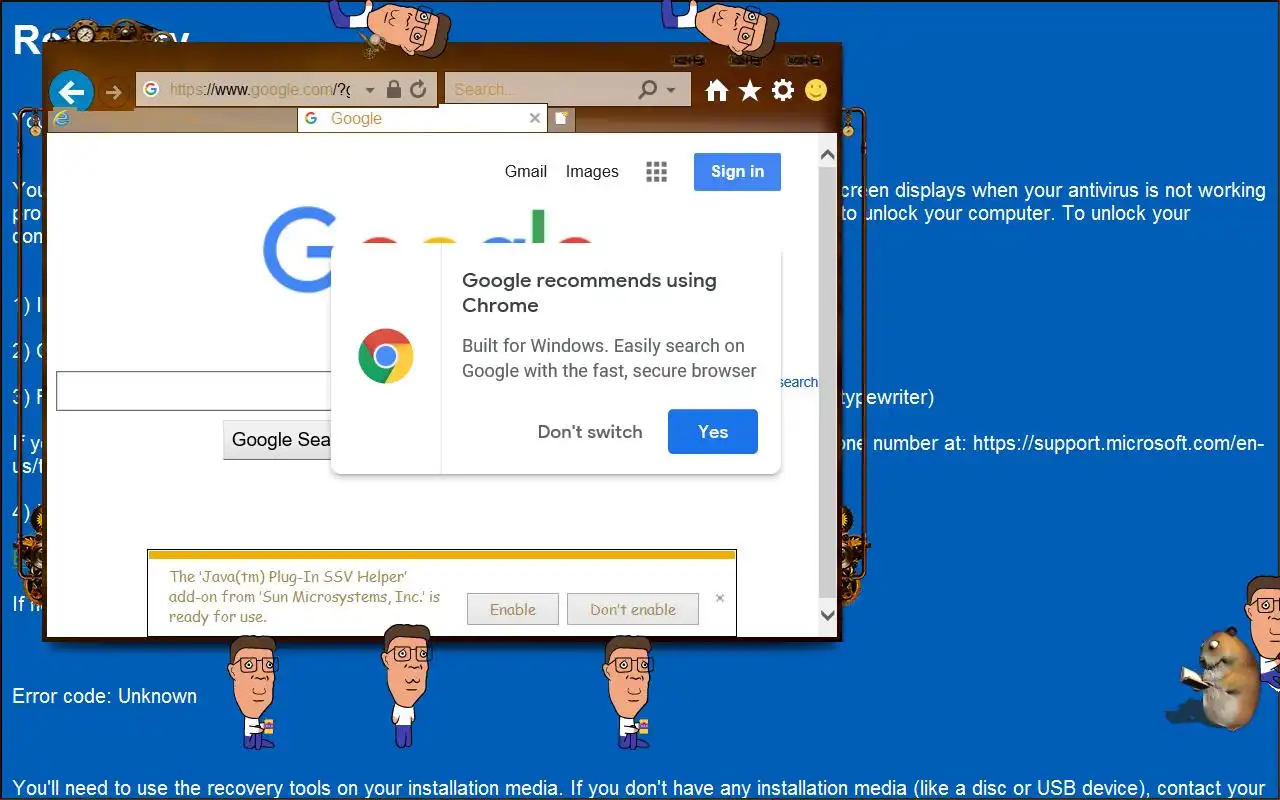This screenshot has width=1280, height=800.
Task: Enable the Java Plug-In SSV Helper add-on
Action: tap(513, 609)
